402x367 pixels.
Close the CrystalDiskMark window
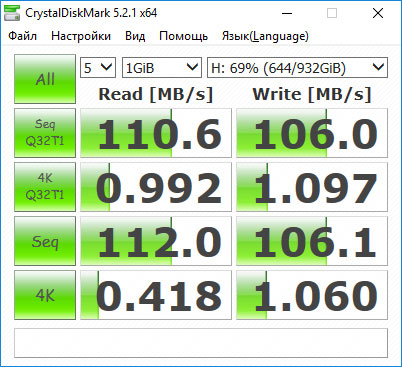coord(378,13)
